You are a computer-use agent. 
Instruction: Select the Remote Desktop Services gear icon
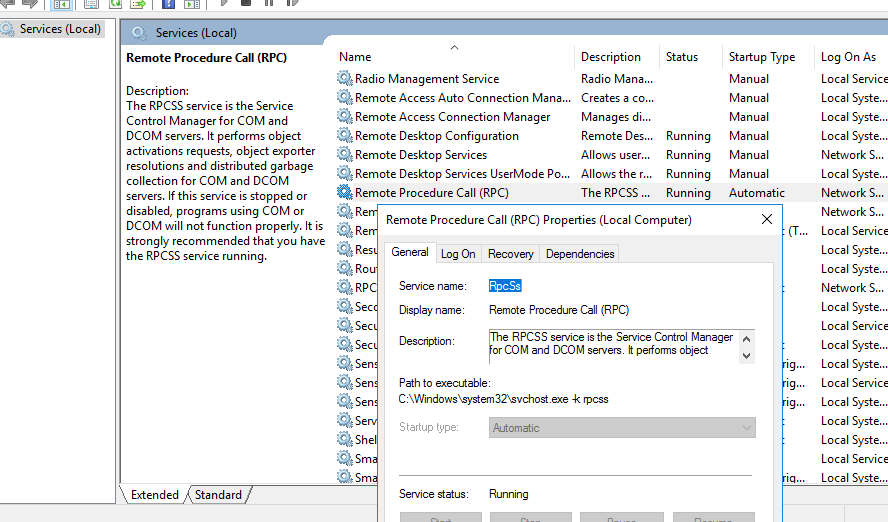pyautogui.click(x=345, y=155)
